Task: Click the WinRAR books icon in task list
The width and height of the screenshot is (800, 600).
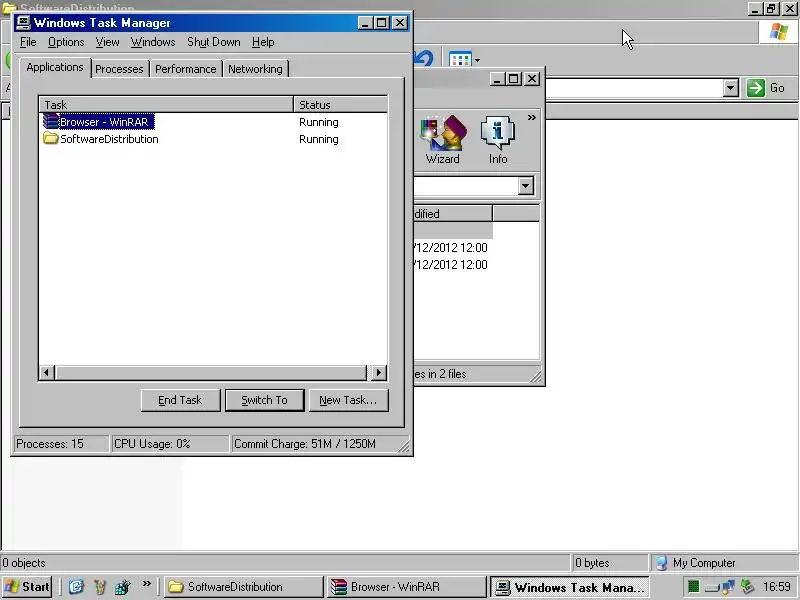Action: tap(51, 121)
